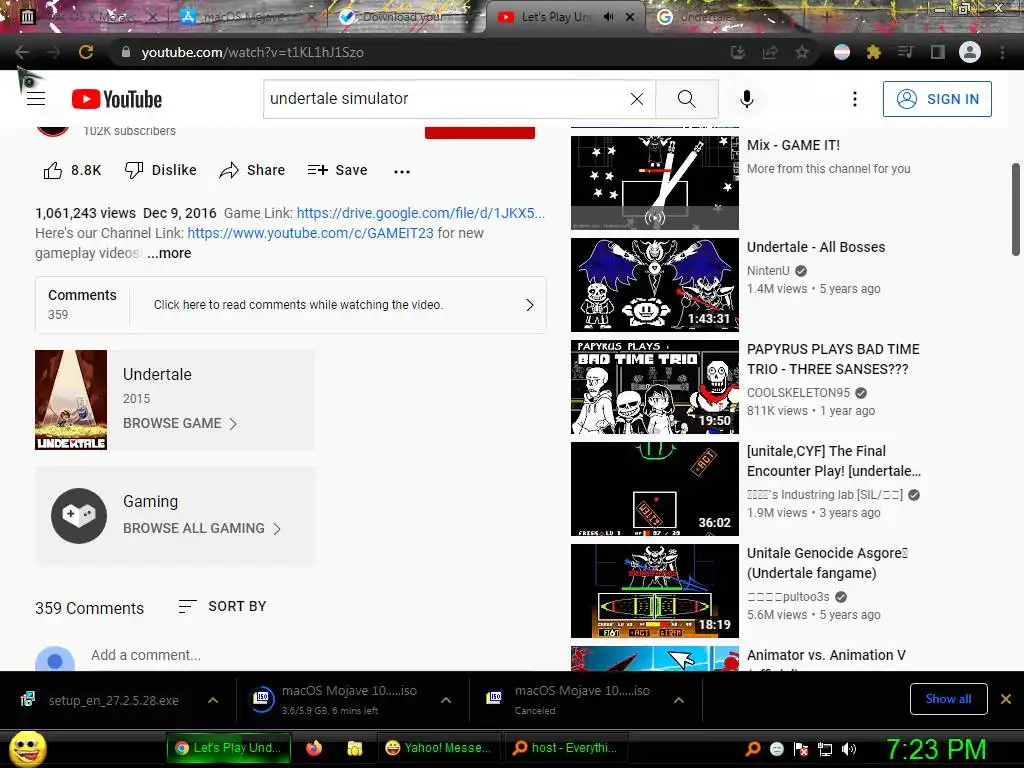Open the comments panel chevron
Viewport: 1024px width, 768px height.
[530, 305]
